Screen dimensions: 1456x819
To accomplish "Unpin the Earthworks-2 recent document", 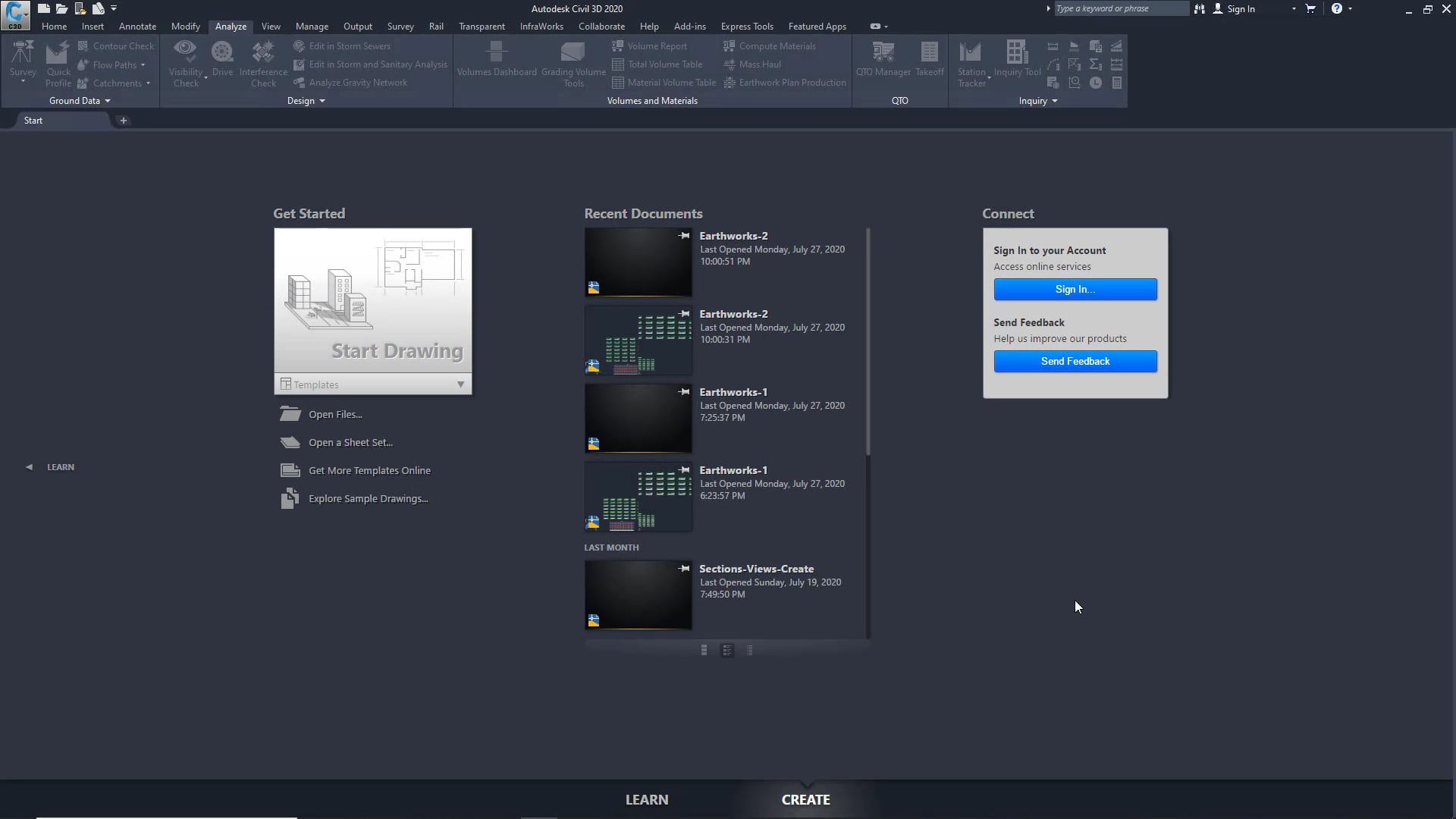I will (682, 236).
